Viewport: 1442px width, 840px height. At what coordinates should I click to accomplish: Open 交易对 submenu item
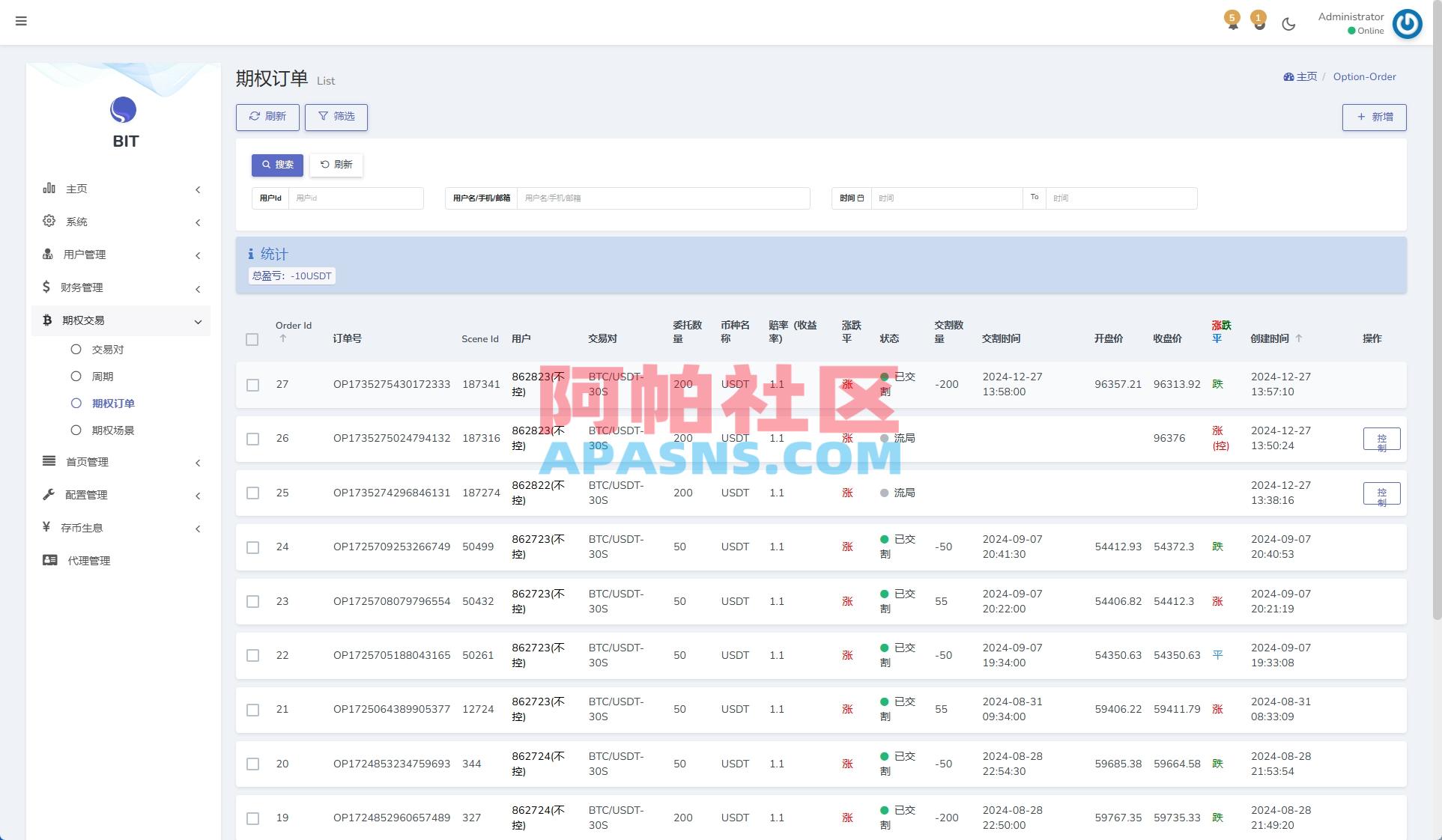pos(107,350)
